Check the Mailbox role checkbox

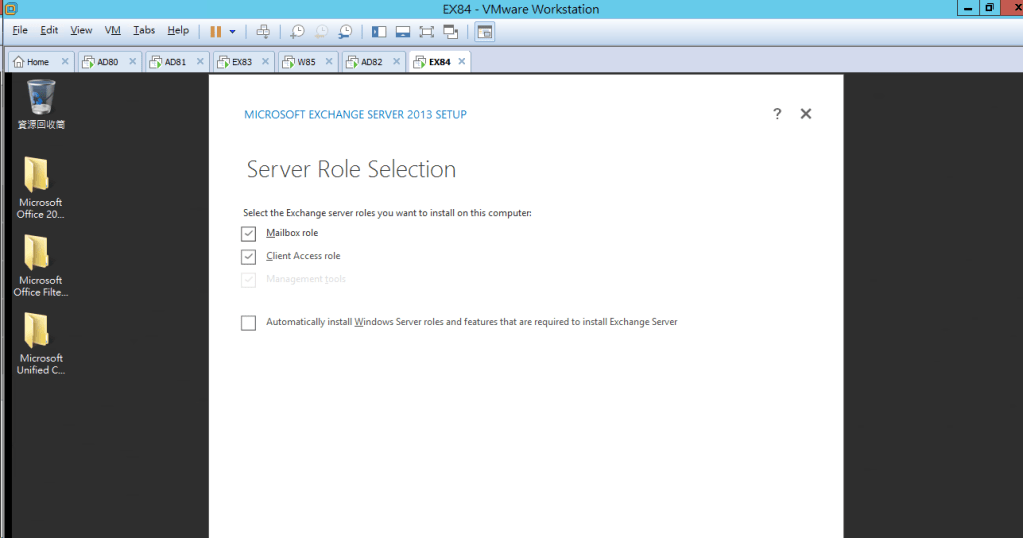click(249, 234)
